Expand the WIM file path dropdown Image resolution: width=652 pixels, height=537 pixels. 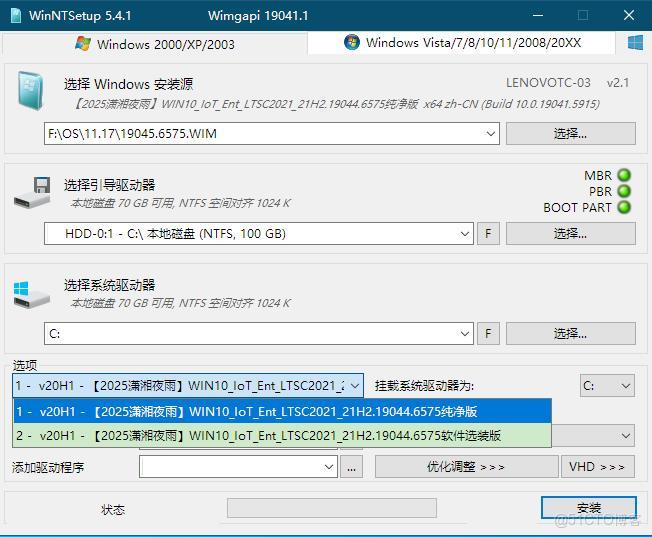490,134
